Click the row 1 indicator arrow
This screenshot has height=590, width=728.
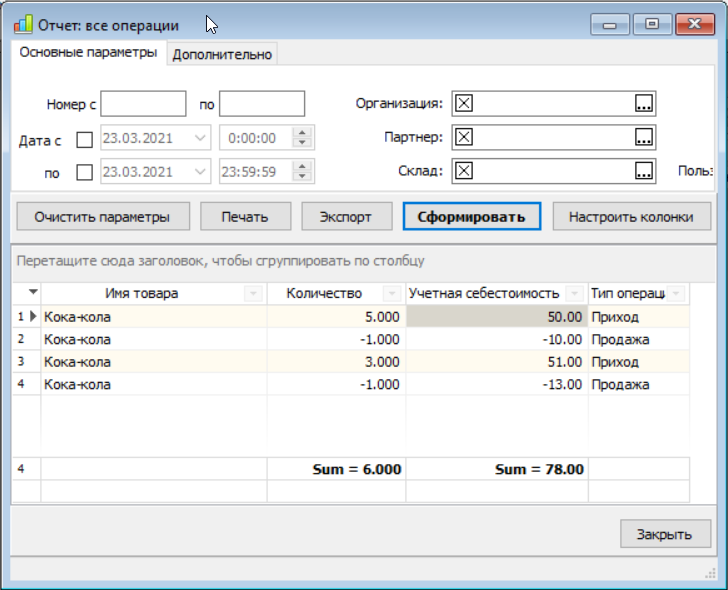(33, 316)
